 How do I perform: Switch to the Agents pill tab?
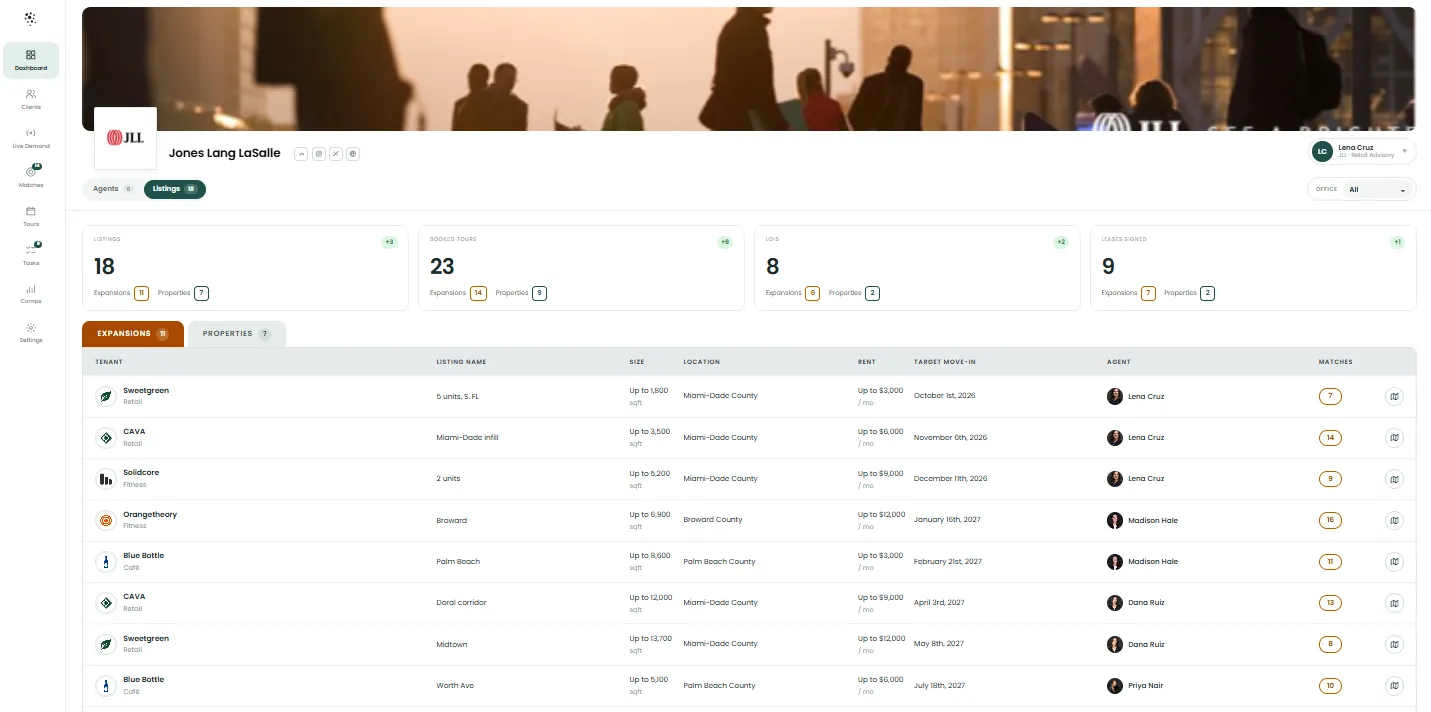tap(113, 189)
